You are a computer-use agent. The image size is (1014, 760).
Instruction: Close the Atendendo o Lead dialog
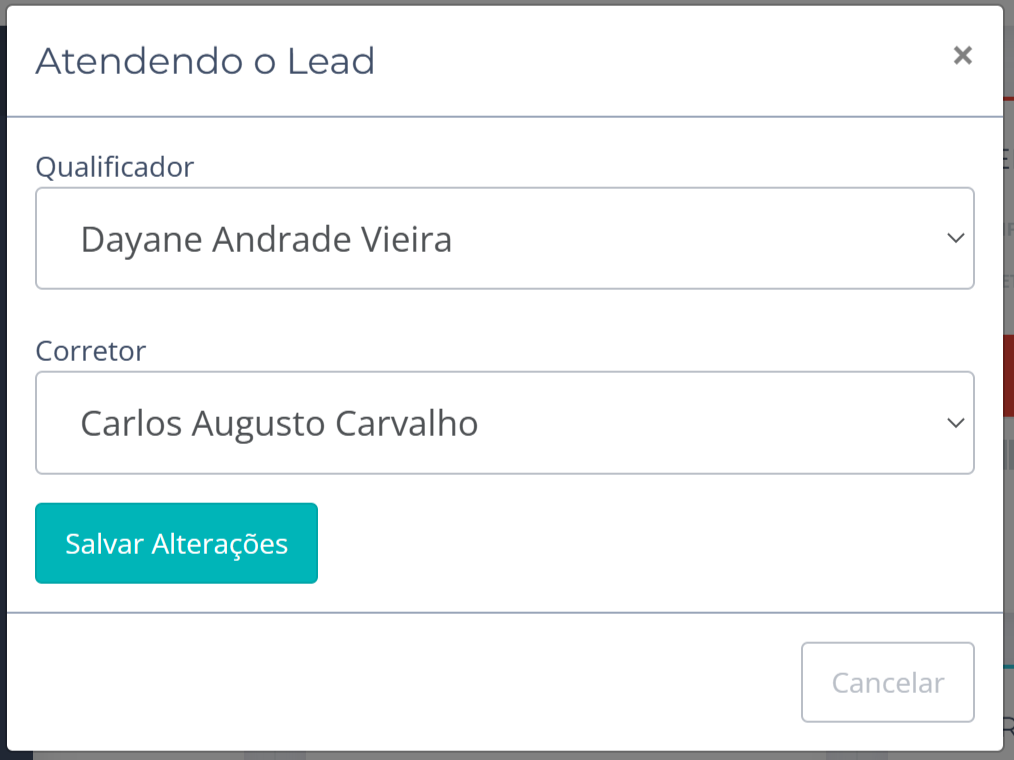(x=962, y=56)
